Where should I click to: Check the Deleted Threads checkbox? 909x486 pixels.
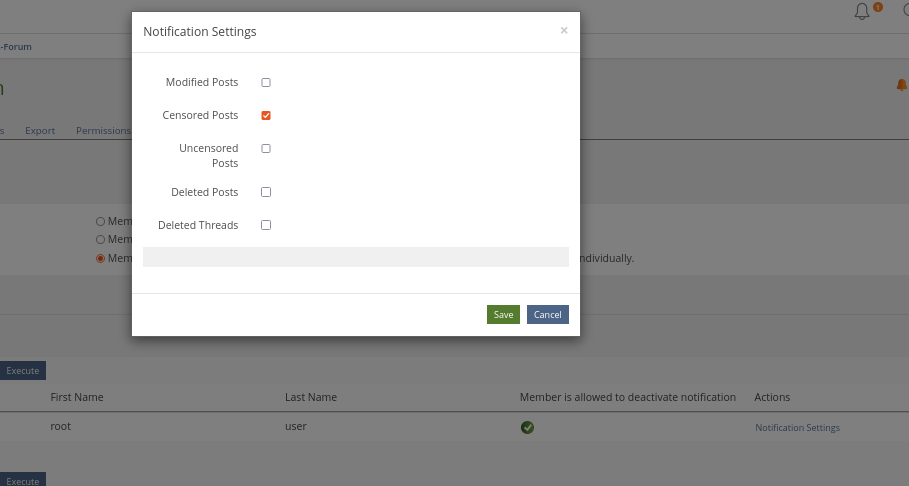pos(266,225)
